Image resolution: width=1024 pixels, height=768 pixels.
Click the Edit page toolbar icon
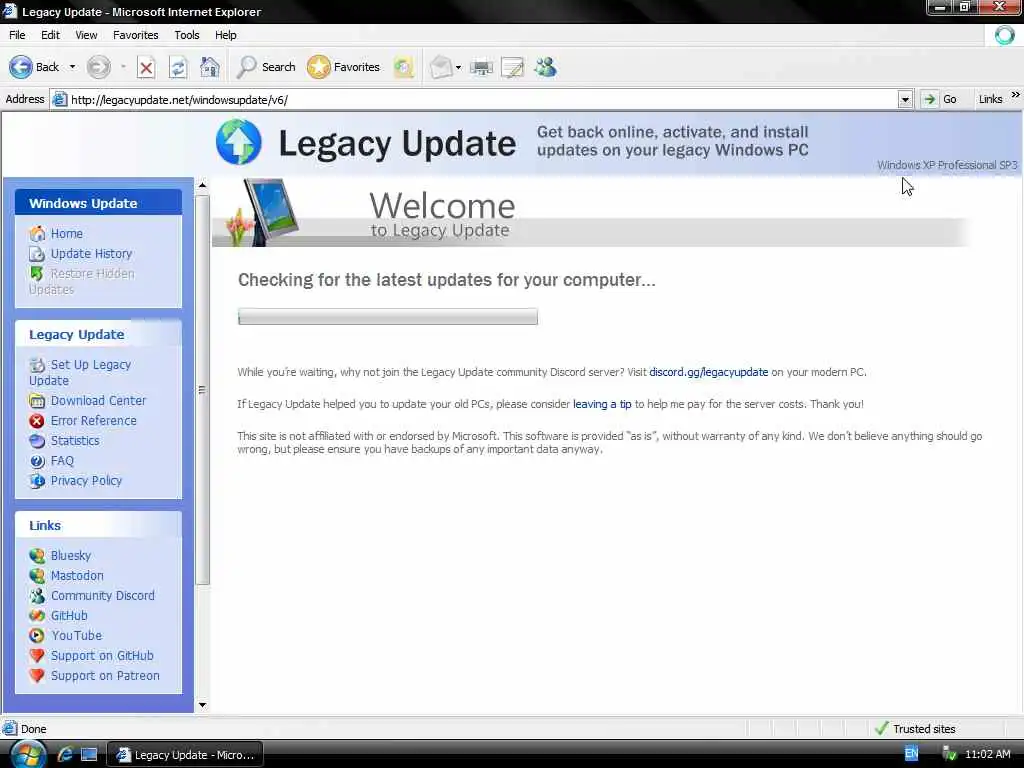pyautogui.click(x=513, y=67)
